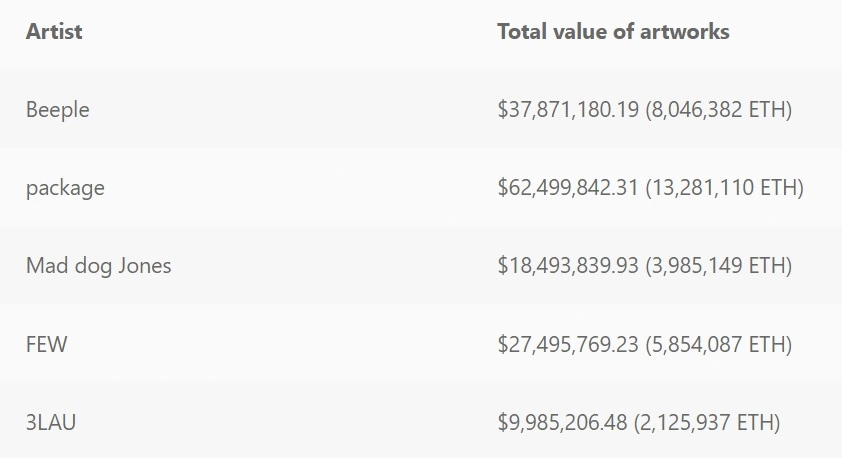Click the Total value of artworks header
Image resolution: width=842 pixels, height=458 pixels.
point(613,32)
